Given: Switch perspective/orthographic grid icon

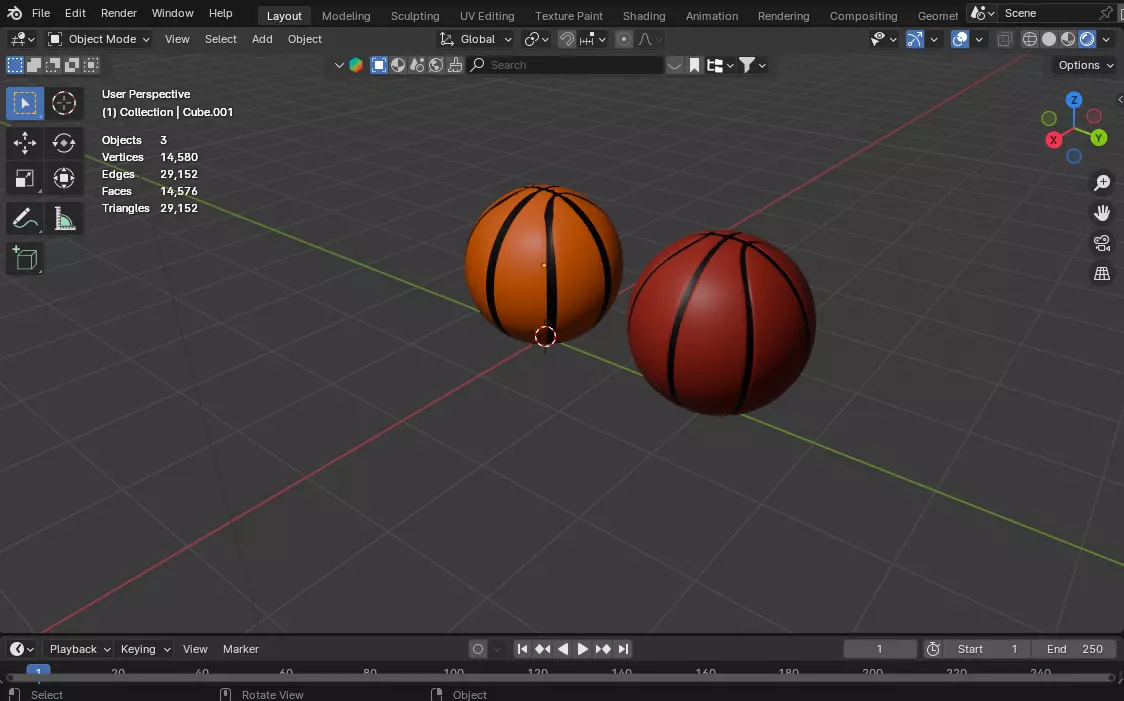Looking at the screenshot, I should point(1102,273).
